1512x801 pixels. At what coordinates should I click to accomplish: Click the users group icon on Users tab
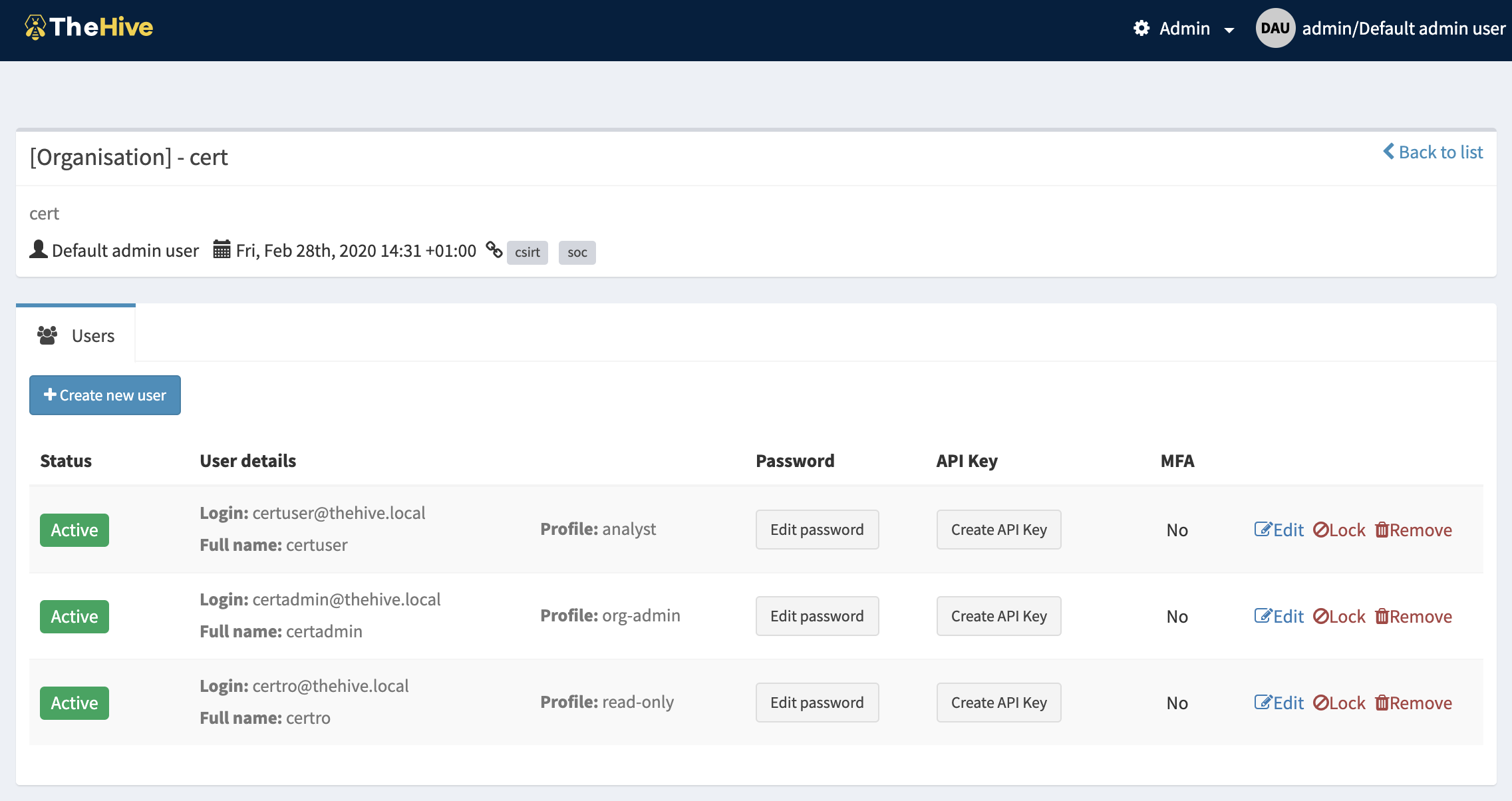(47, 335)
